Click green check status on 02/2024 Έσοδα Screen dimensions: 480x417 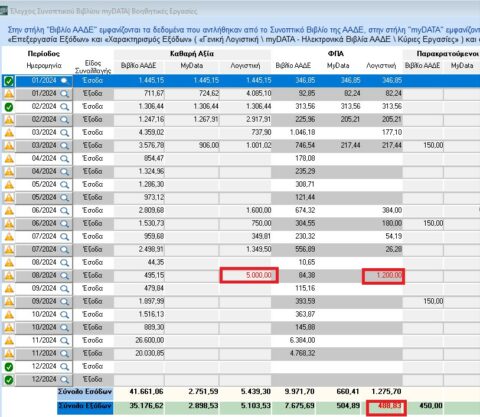coord(9,107)
